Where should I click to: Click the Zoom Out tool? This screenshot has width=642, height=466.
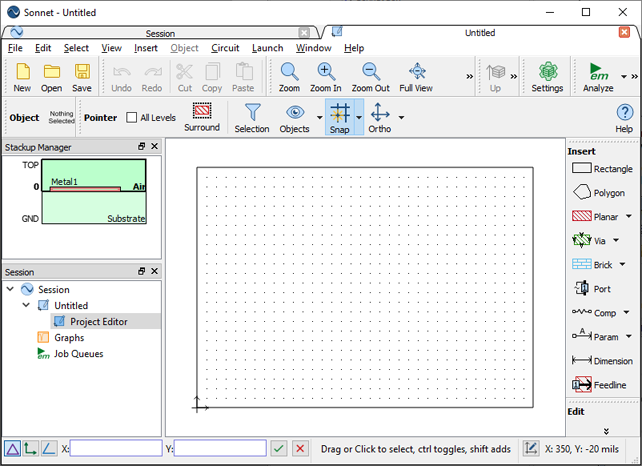(x=370, y=77)
